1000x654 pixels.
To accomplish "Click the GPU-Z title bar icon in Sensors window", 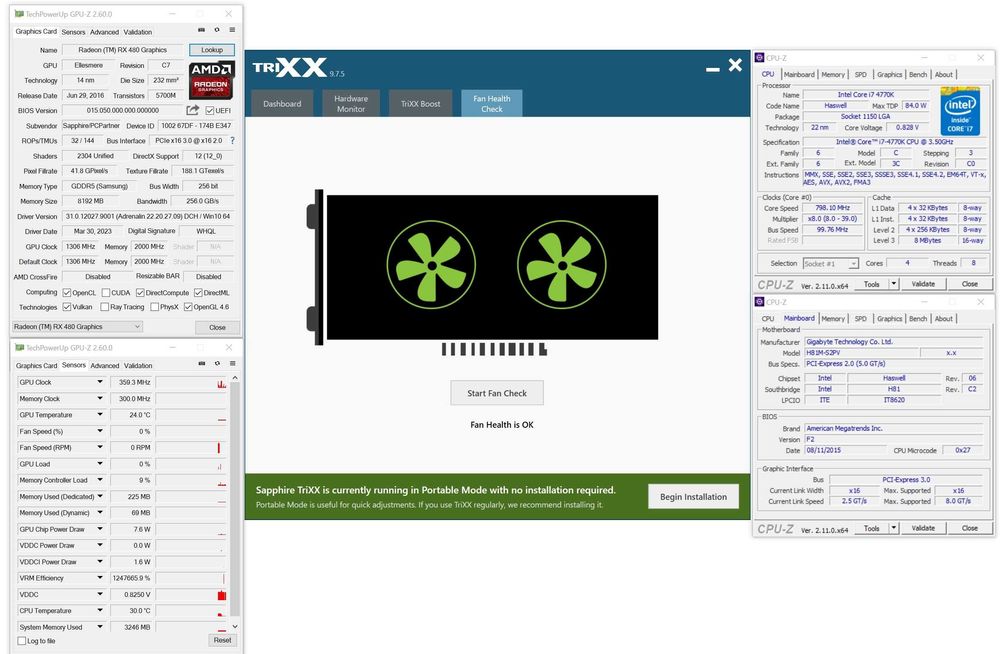I will pyautogui.click(x=20, y=348).
